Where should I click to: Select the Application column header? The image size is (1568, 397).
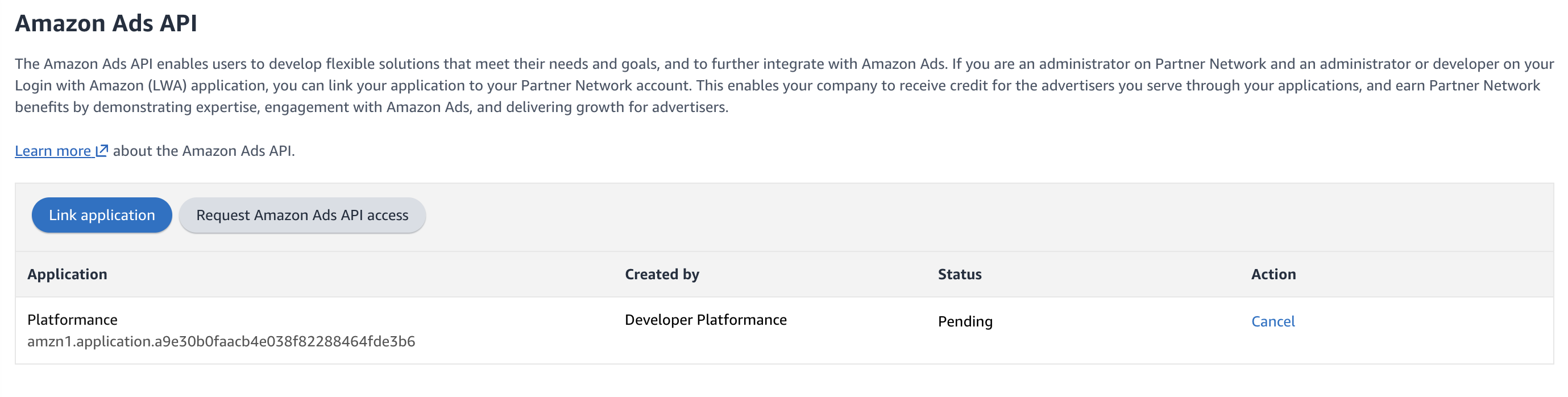pos(67,274)
